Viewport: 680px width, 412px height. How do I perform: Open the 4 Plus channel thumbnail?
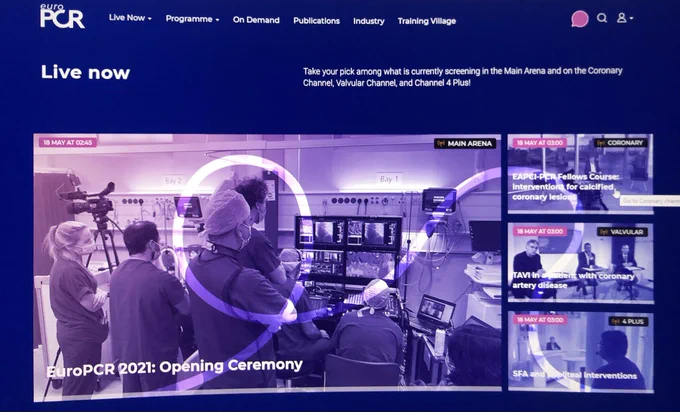coord(581,351)
